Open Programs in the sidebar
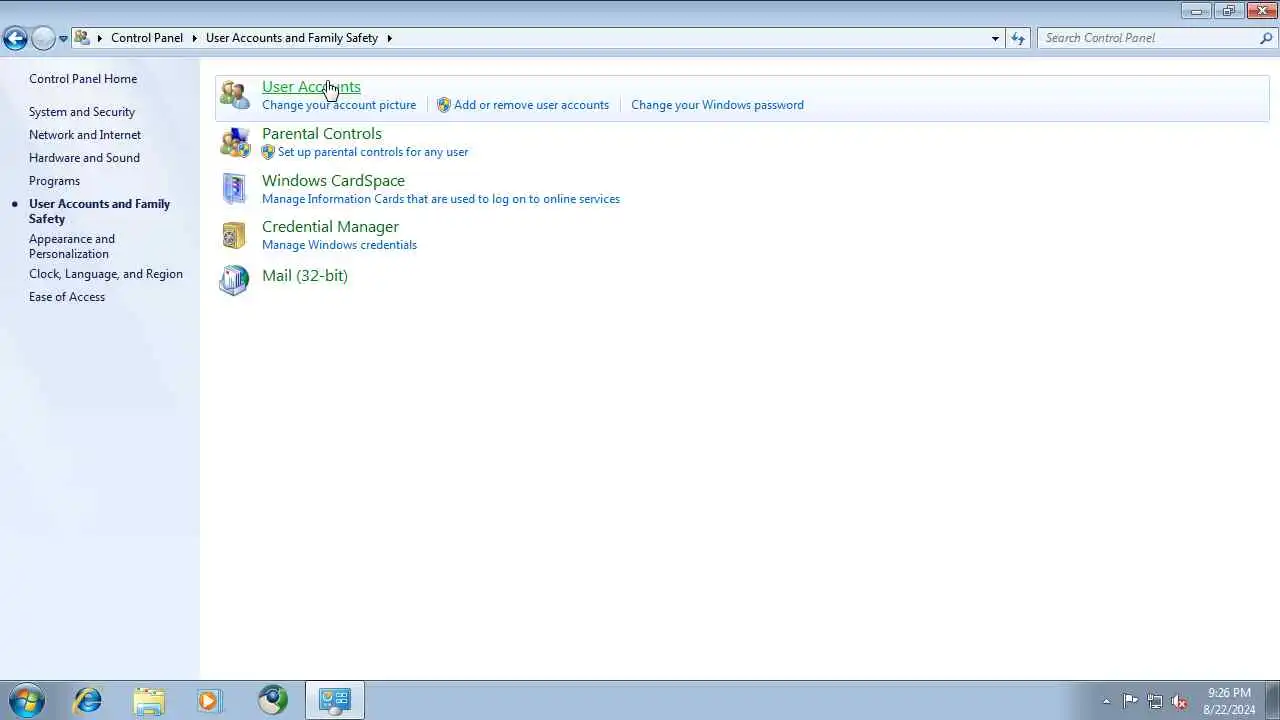The height and width of the screenshot is (720, 1280). coord(54,181)
